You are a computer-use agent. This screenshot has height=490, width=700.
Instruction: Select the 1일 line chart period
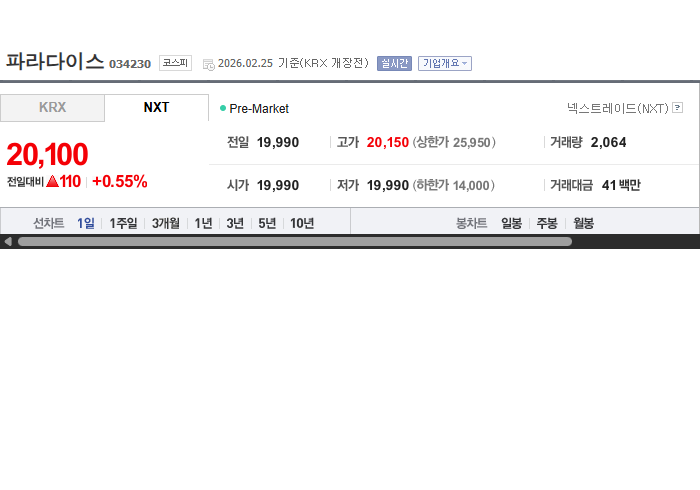coord(86,223)
